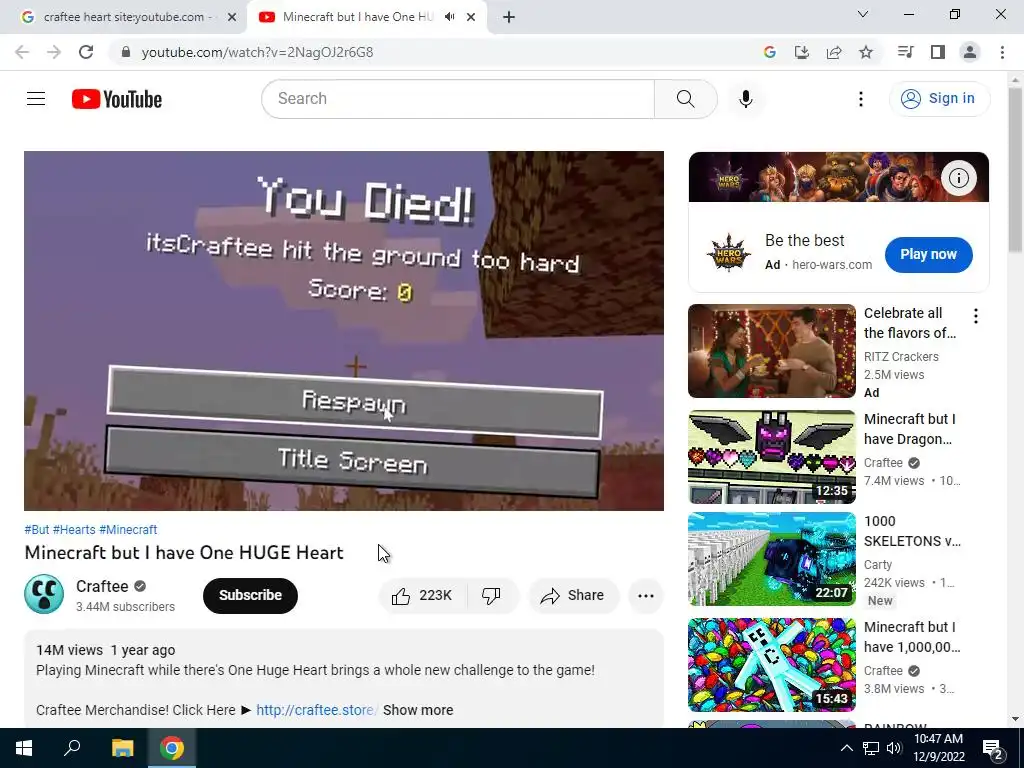The width and height of the screenshot is (1024, 768).
Task: Open 1000 SKELETONS video thumbnail
Action: tap(771, 559)
